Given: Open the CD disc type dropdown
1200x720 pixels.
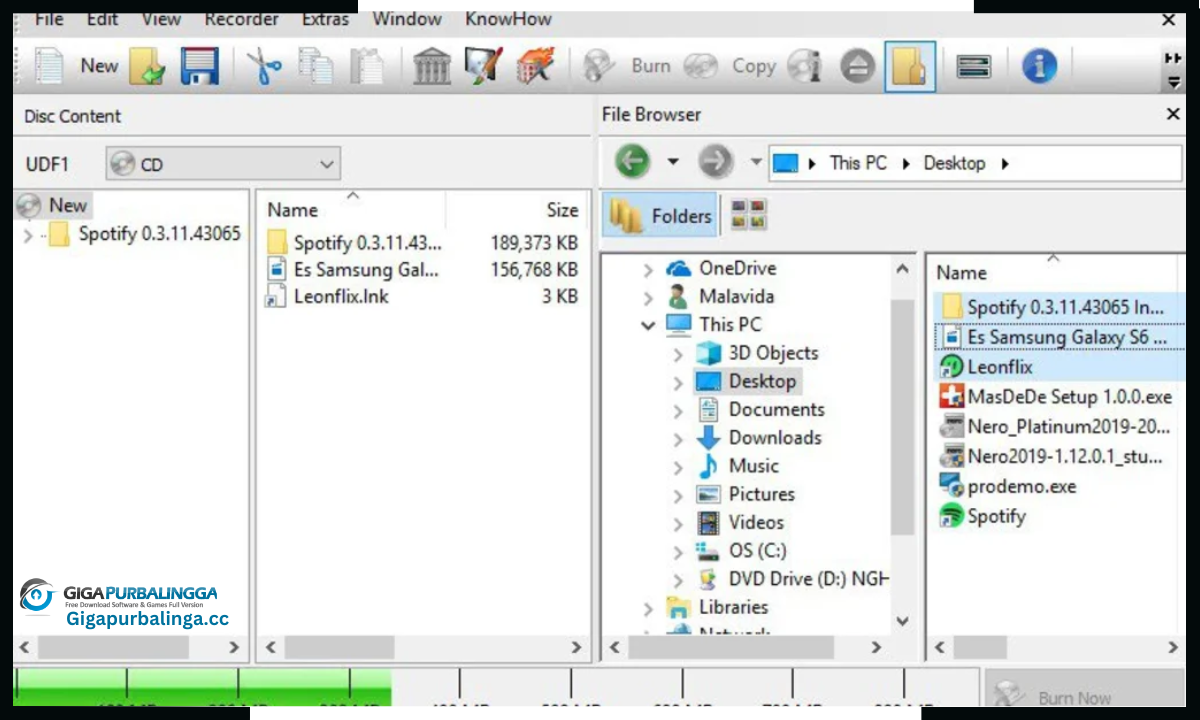Looking at the screenshot, I should [x=223, y=164].
